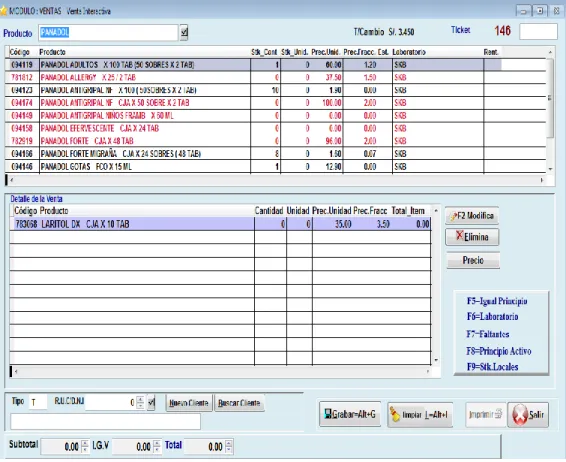
Task: Click the empty field next to Ticket 146
Action: pos(538,31)
